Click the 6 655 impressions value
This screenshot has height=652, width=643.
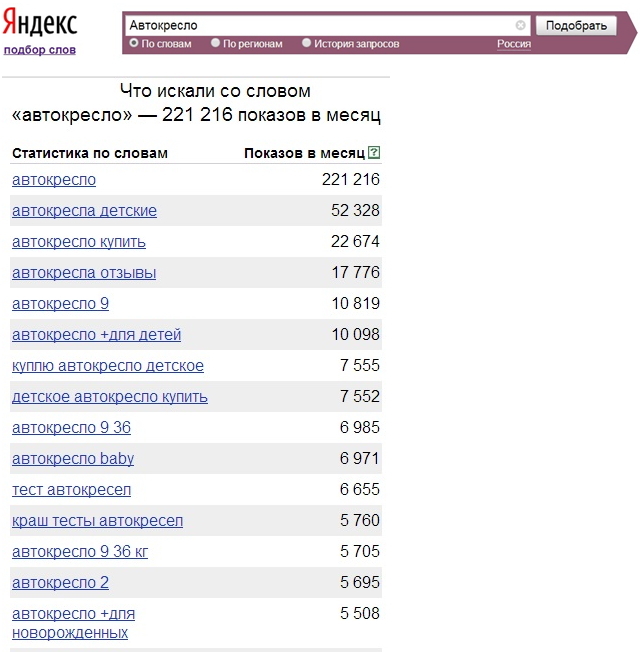coord(360,489)
